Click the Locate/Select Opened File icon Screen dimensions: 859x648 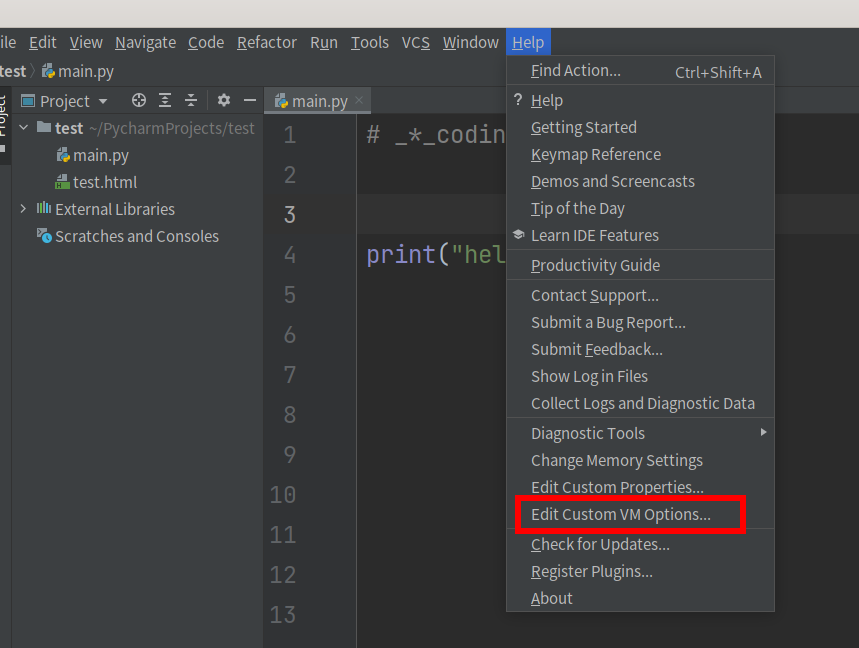pos(139,100)
